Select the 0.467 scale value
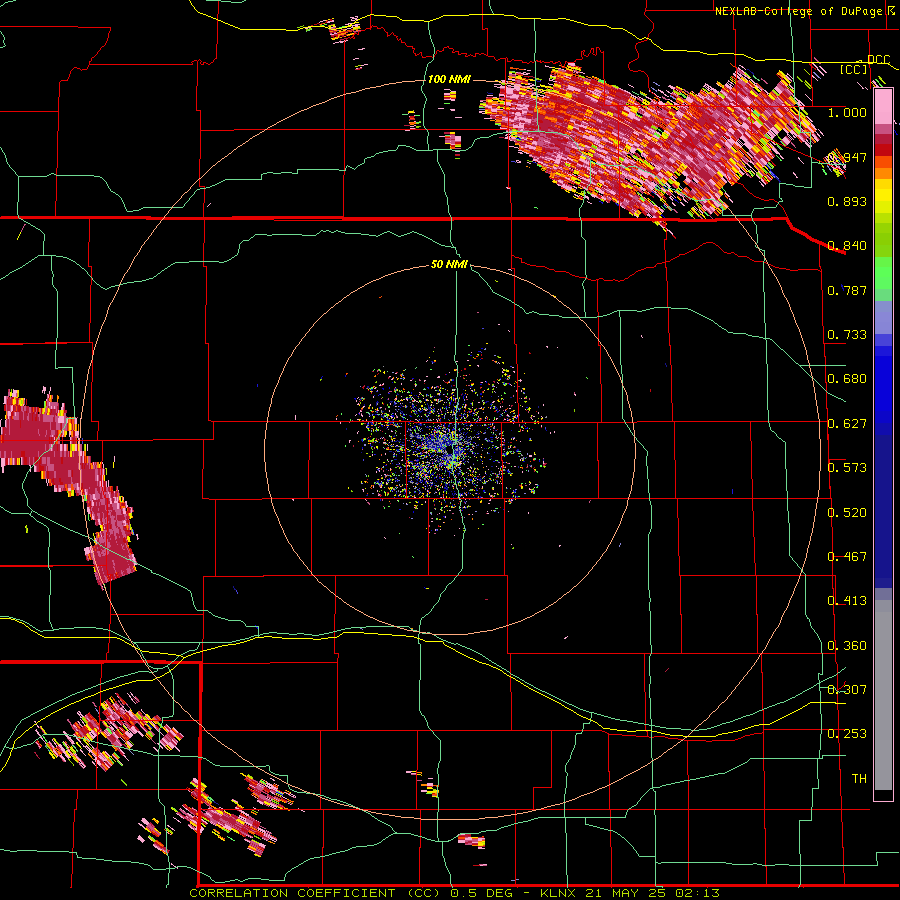Image resolution: width=900 pixels, height=900 pixels. 847,557
